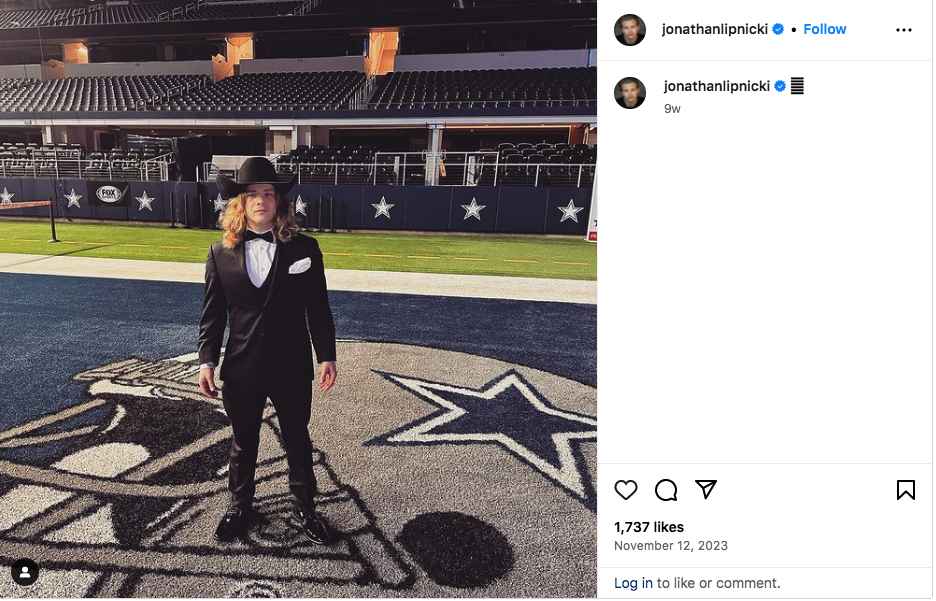The width and height of the screenshot is (936, 601).
Task: Open the caption's jonathanlipnicki username link
Action: 717,86
